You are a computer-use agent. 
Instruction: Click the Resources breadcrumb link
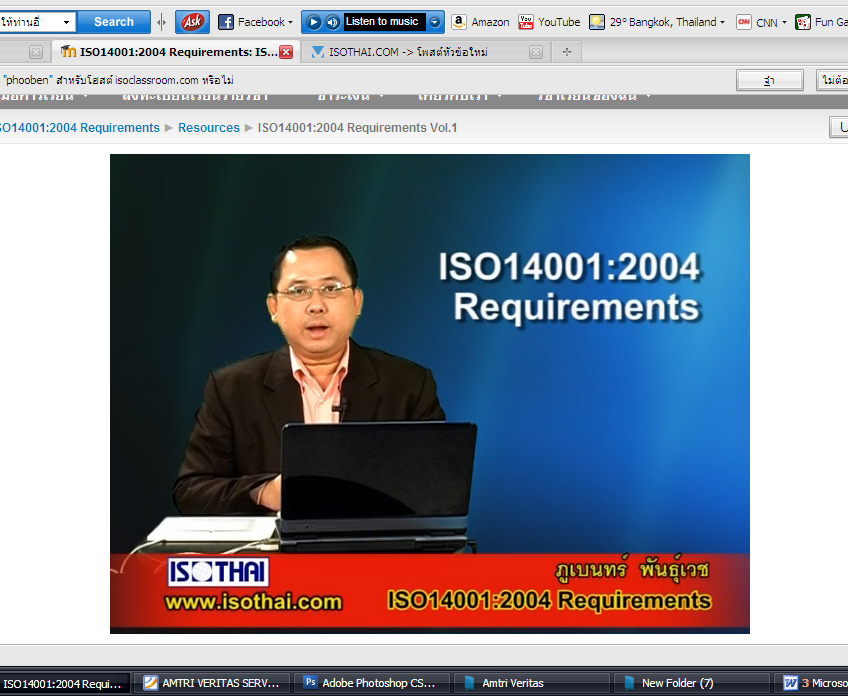pyautogui.click(x=209, y=128)
